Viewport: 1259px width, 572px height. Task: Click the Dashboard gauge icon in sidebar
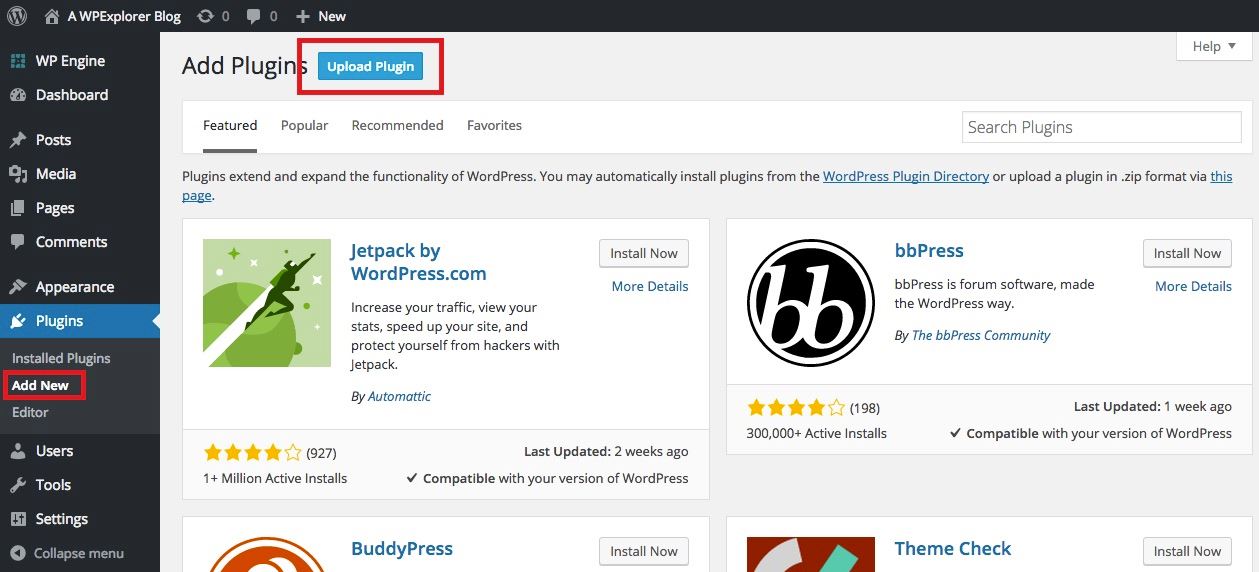pos(18,95)
